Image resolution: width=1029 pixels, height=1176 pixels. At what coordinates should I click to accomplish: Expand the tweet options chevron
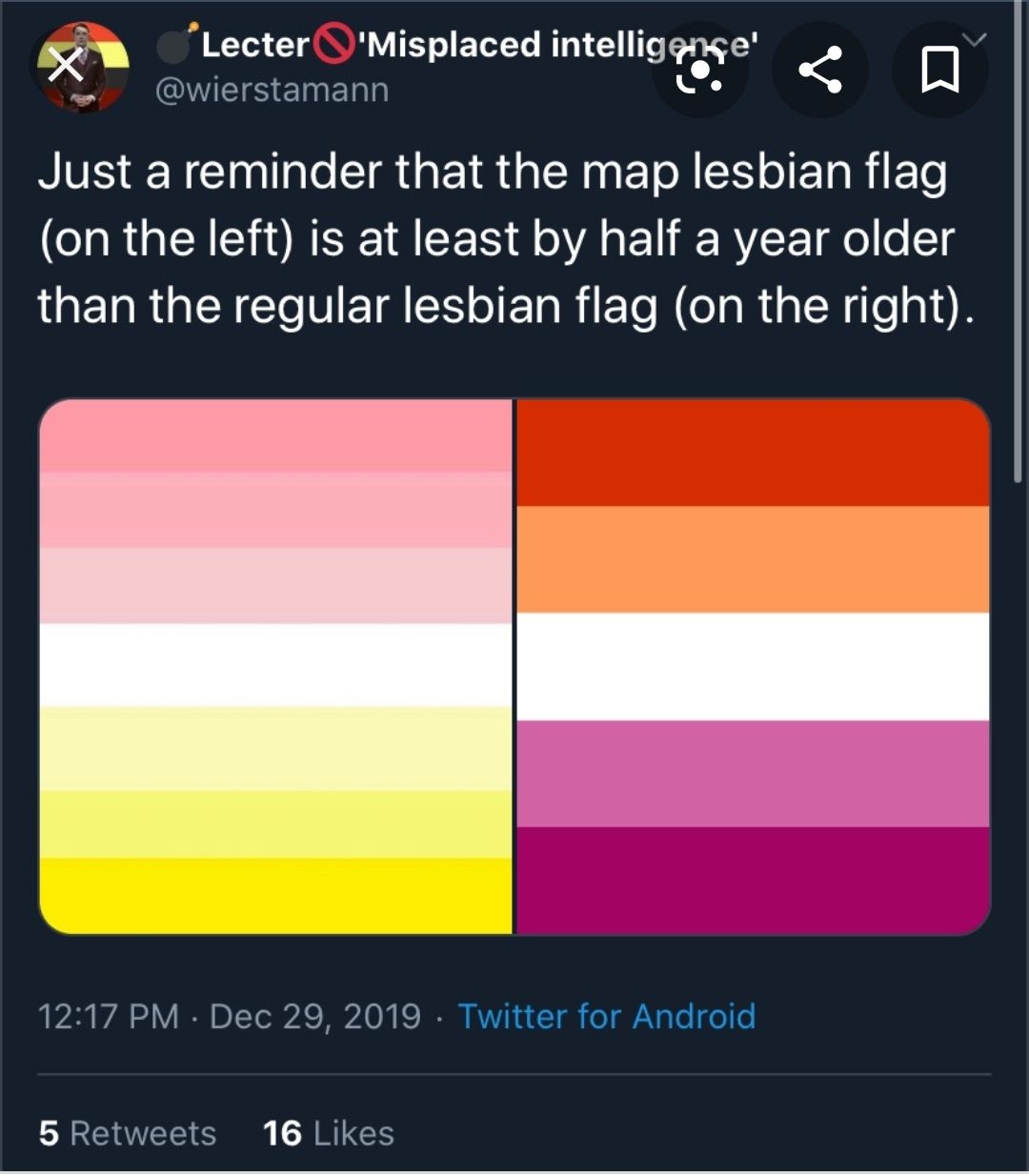click(974, 40)
